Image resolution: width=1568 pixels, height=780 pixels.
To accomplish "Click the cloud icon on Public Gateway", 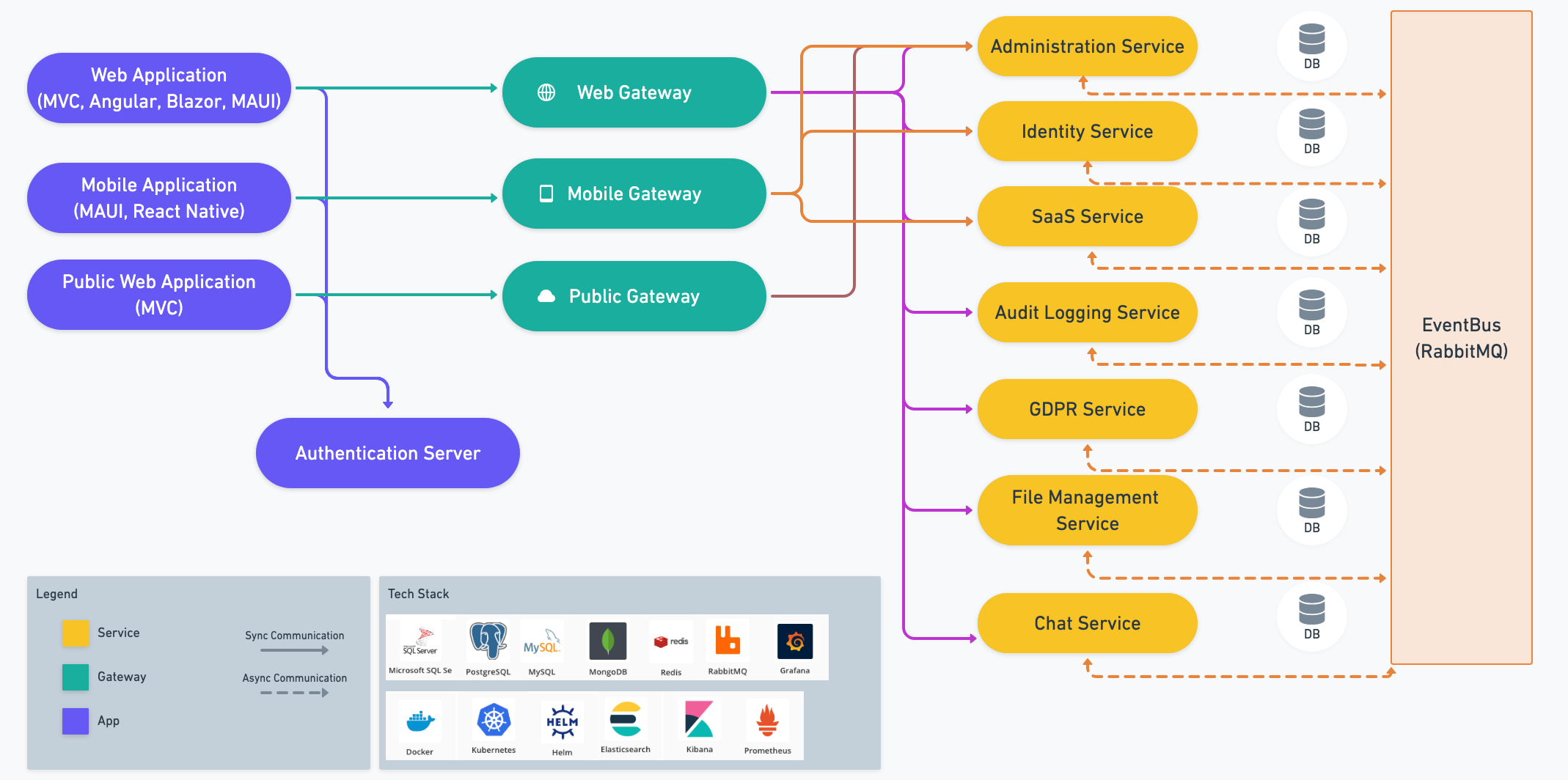I will (x=546, y=296).
